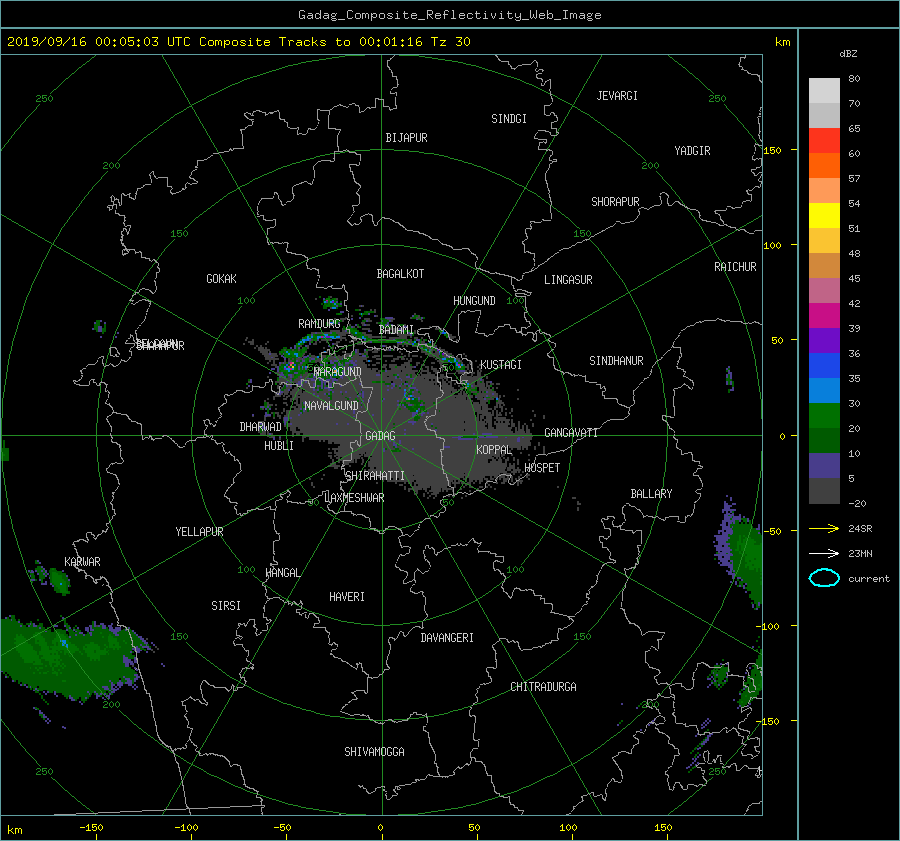
Task: Click the BADAMI label
Action: [x=396, y=330]
